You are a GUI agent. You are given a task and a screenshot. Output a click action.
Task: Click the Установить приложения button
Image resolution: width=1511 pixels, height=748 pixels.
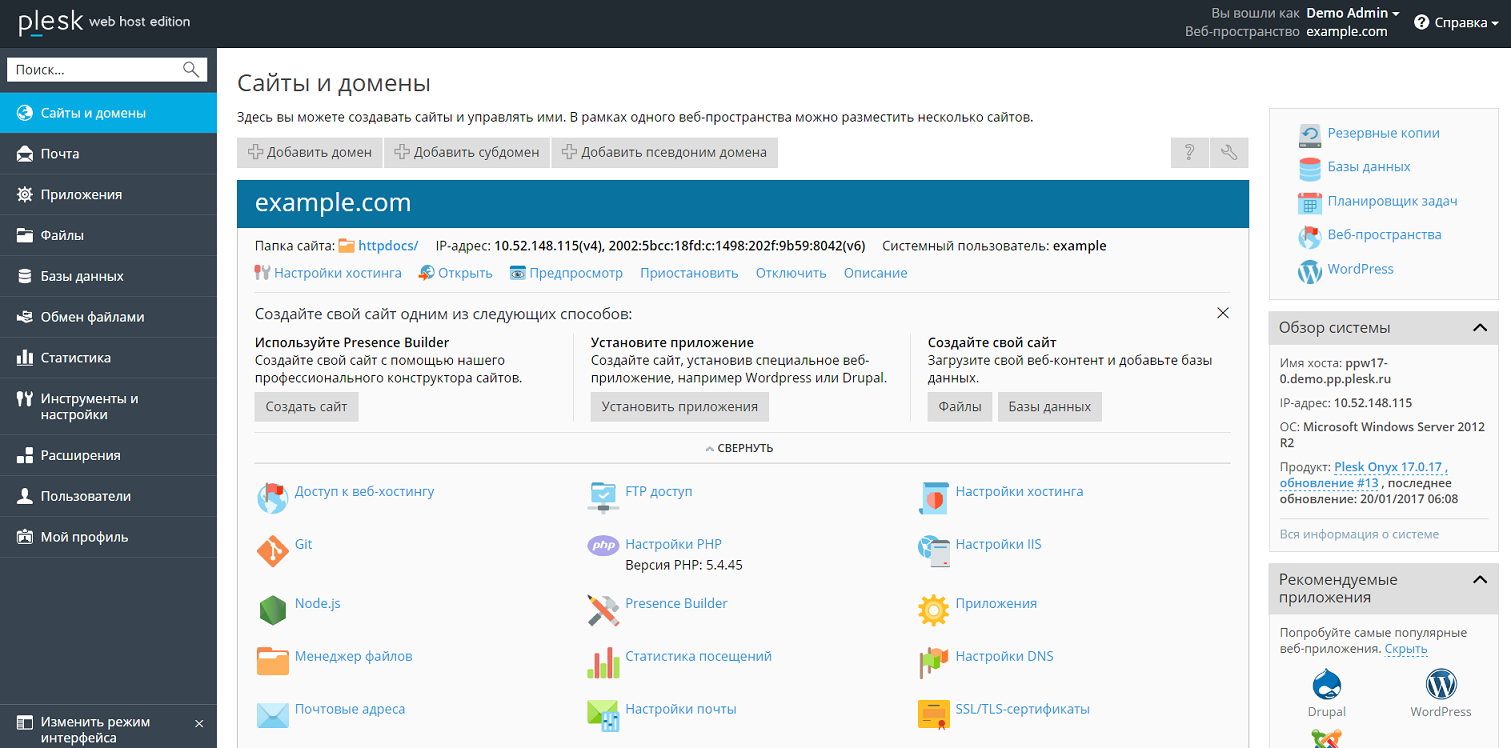[x=680, y=407]
